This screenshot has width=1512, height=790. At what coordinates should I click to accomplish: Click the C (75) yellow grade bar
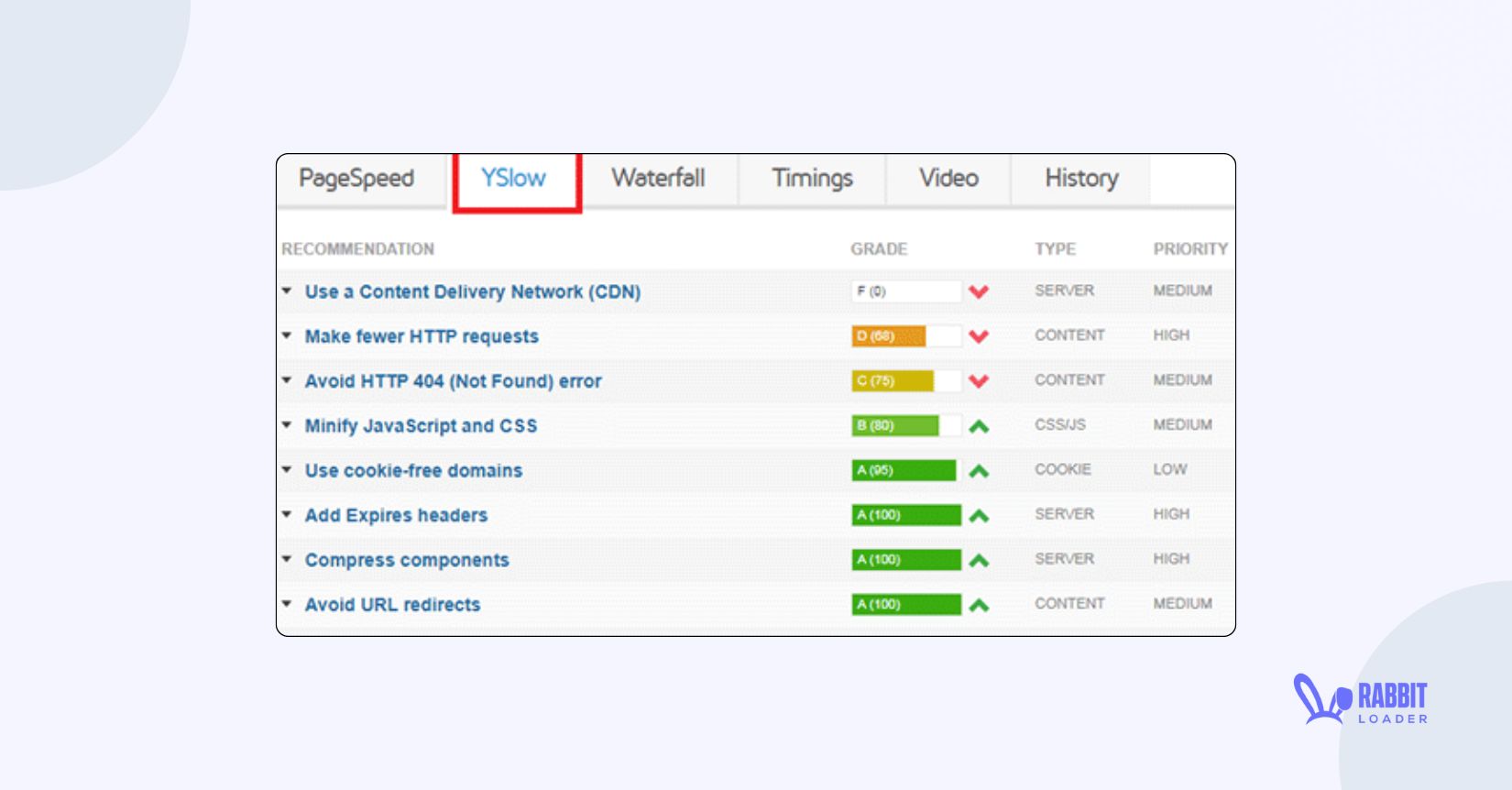(892, 381)
